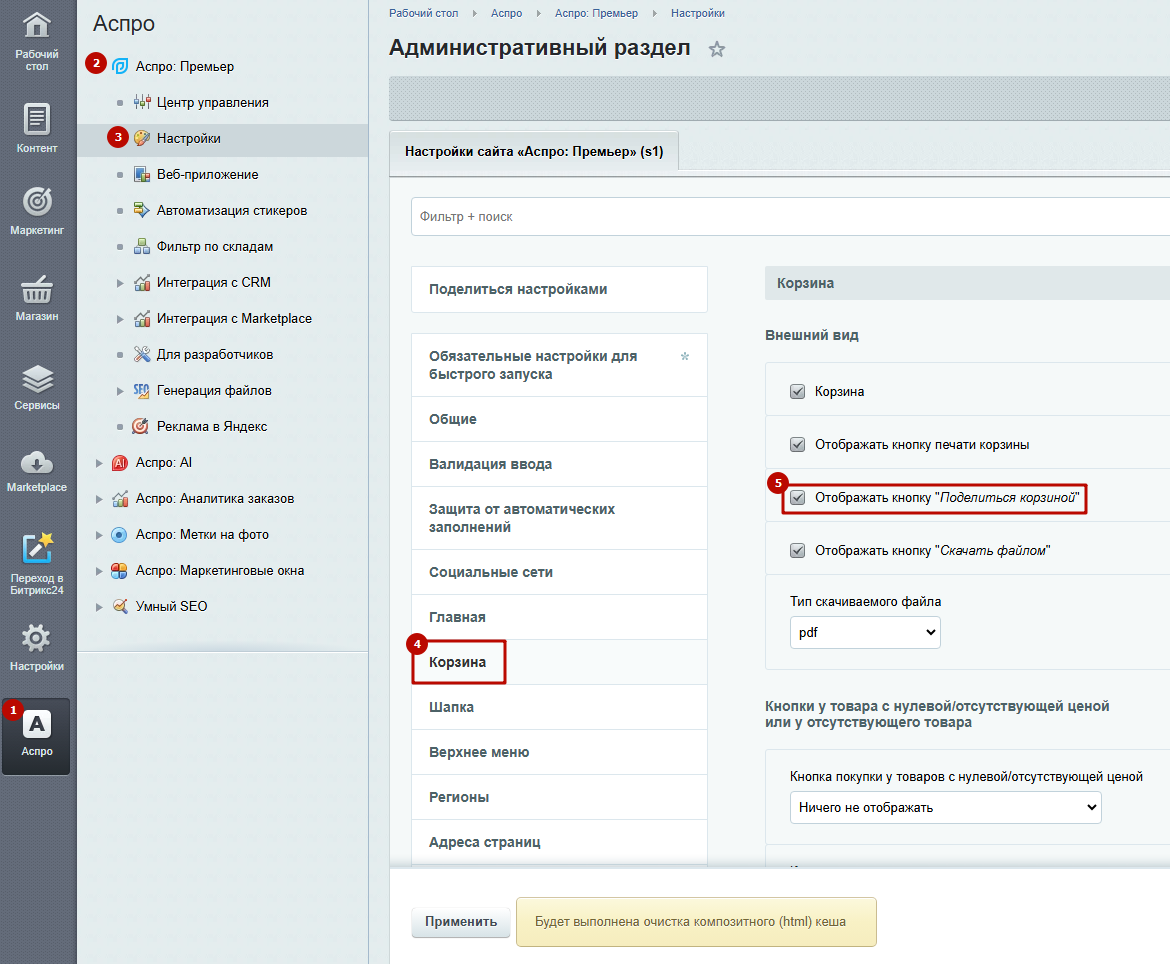Open the Сервисы layers icon
The width and height of the screenshot is (1170, 964).
click(37, 380)
